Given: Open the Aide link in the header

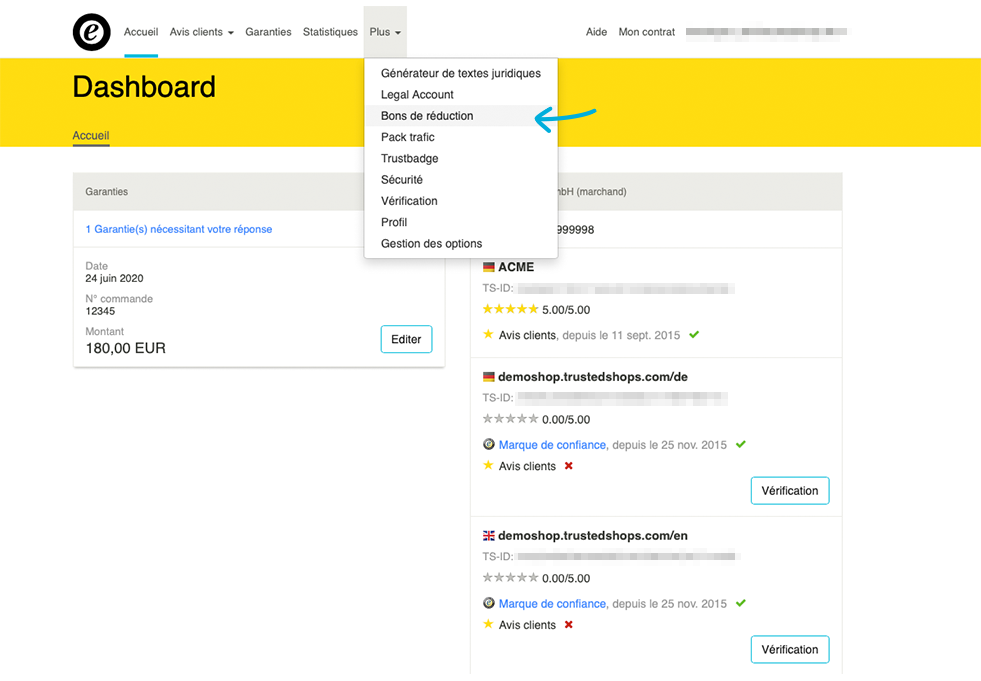Looking at the screenshot, I should pyautogui.click(x=596, y=32).
